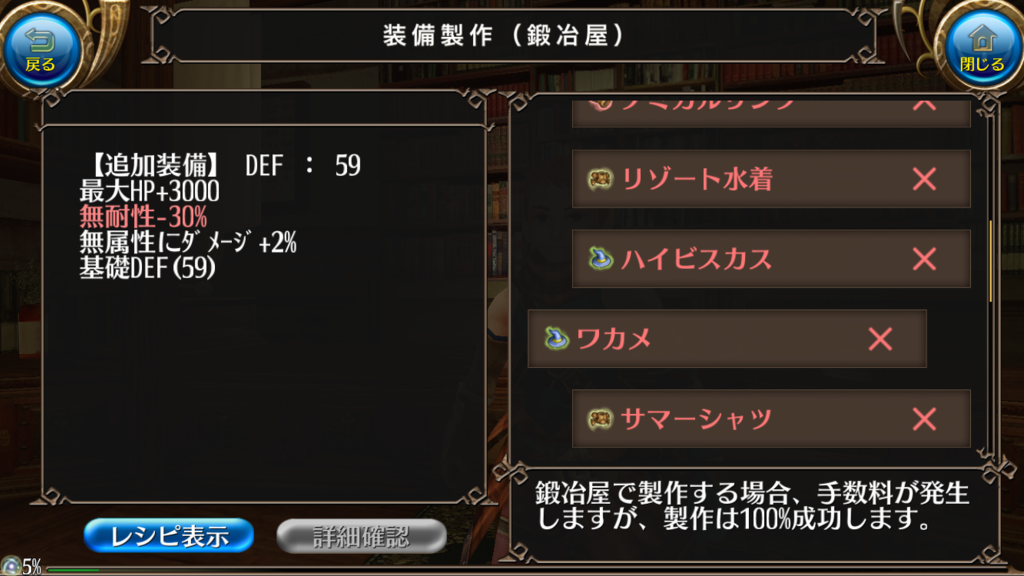Image resolution: width=1024 pixels, height=576 pixels.
Task: Click the X mark on リゾート水着 row
Action: tap(924, 179)
